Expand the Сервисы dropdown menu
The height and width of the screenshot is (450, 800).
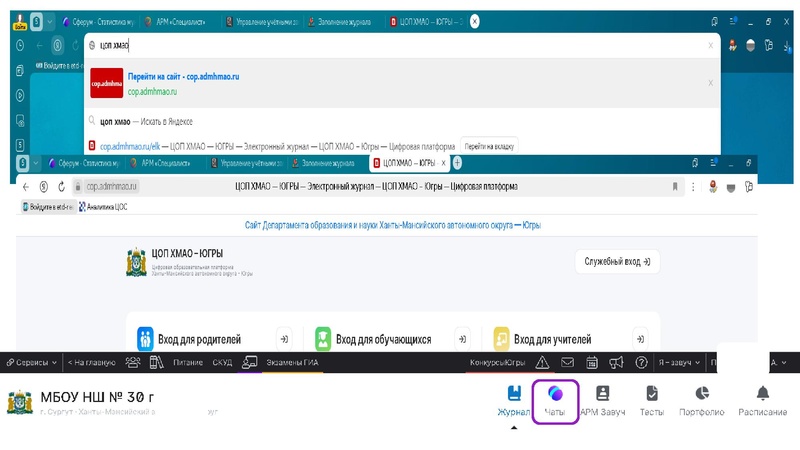[32, 362]
